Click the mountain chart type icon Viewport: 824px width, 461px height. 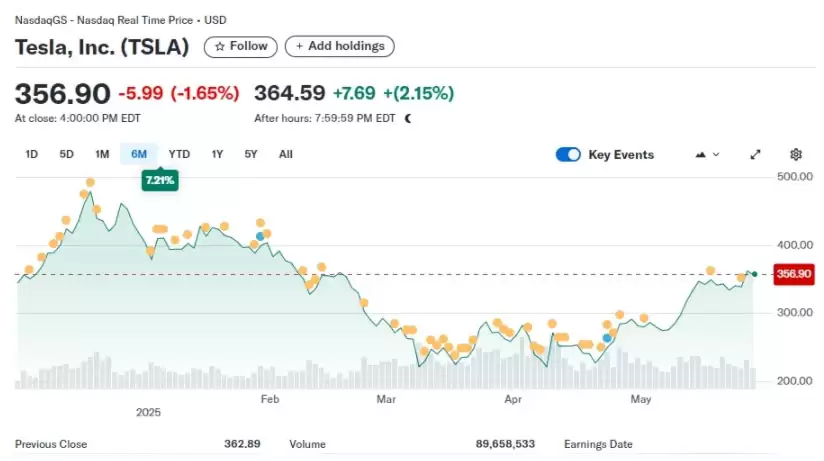point(701,155)
